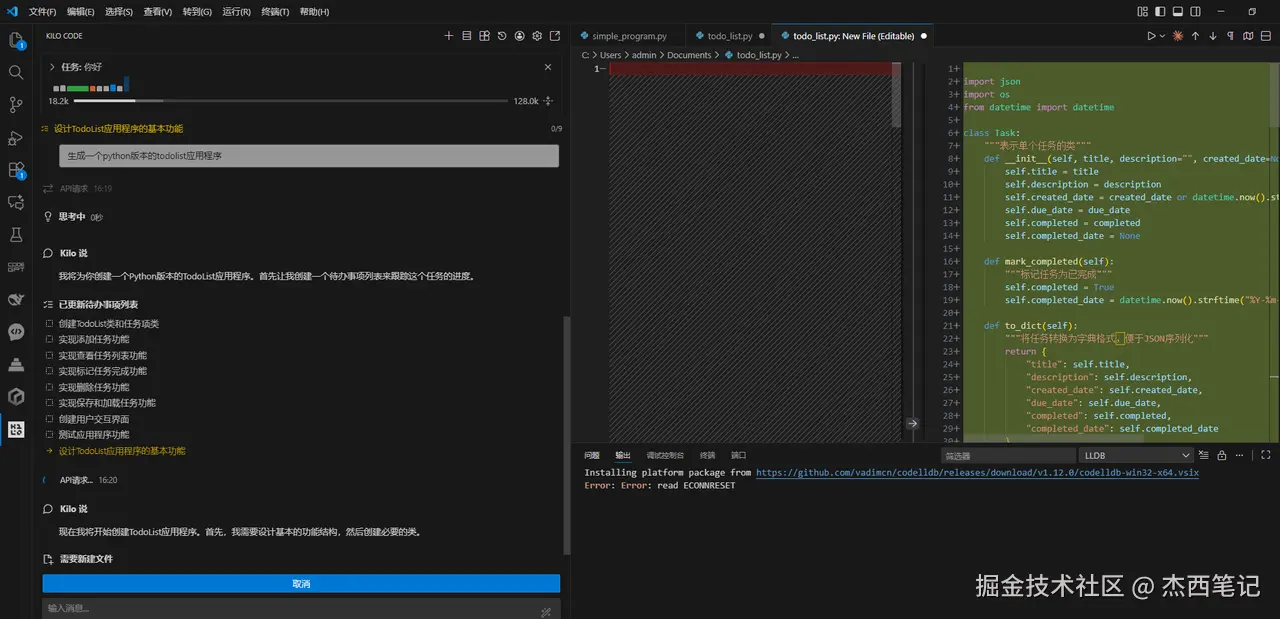This screenshot has width=1280, height=619.
Task: Open the Search view in activity bar
Action: pos(15,73)
